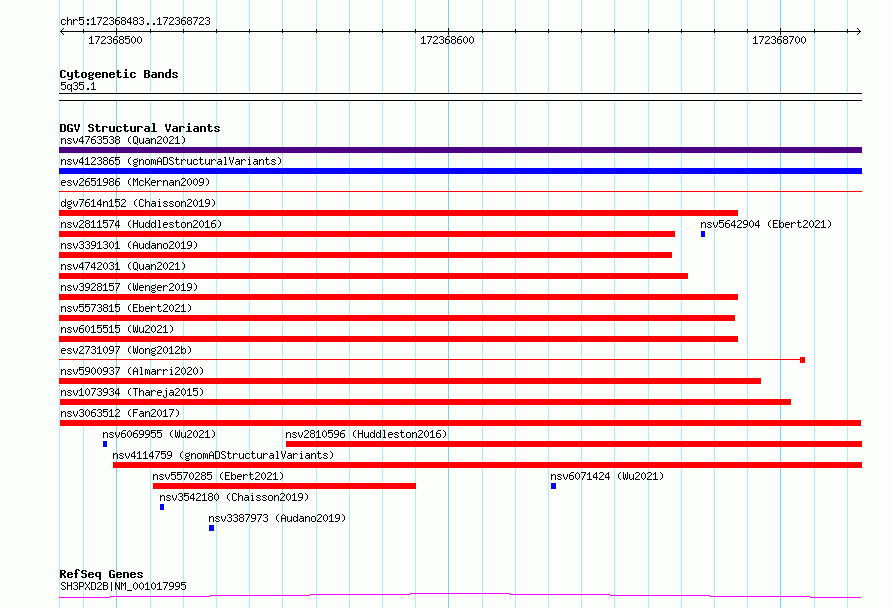890x608 pixels.
Task: Click the nsv3391301 (Audano2019) label text
Action: pyautogui.click(x=129, y=245)
